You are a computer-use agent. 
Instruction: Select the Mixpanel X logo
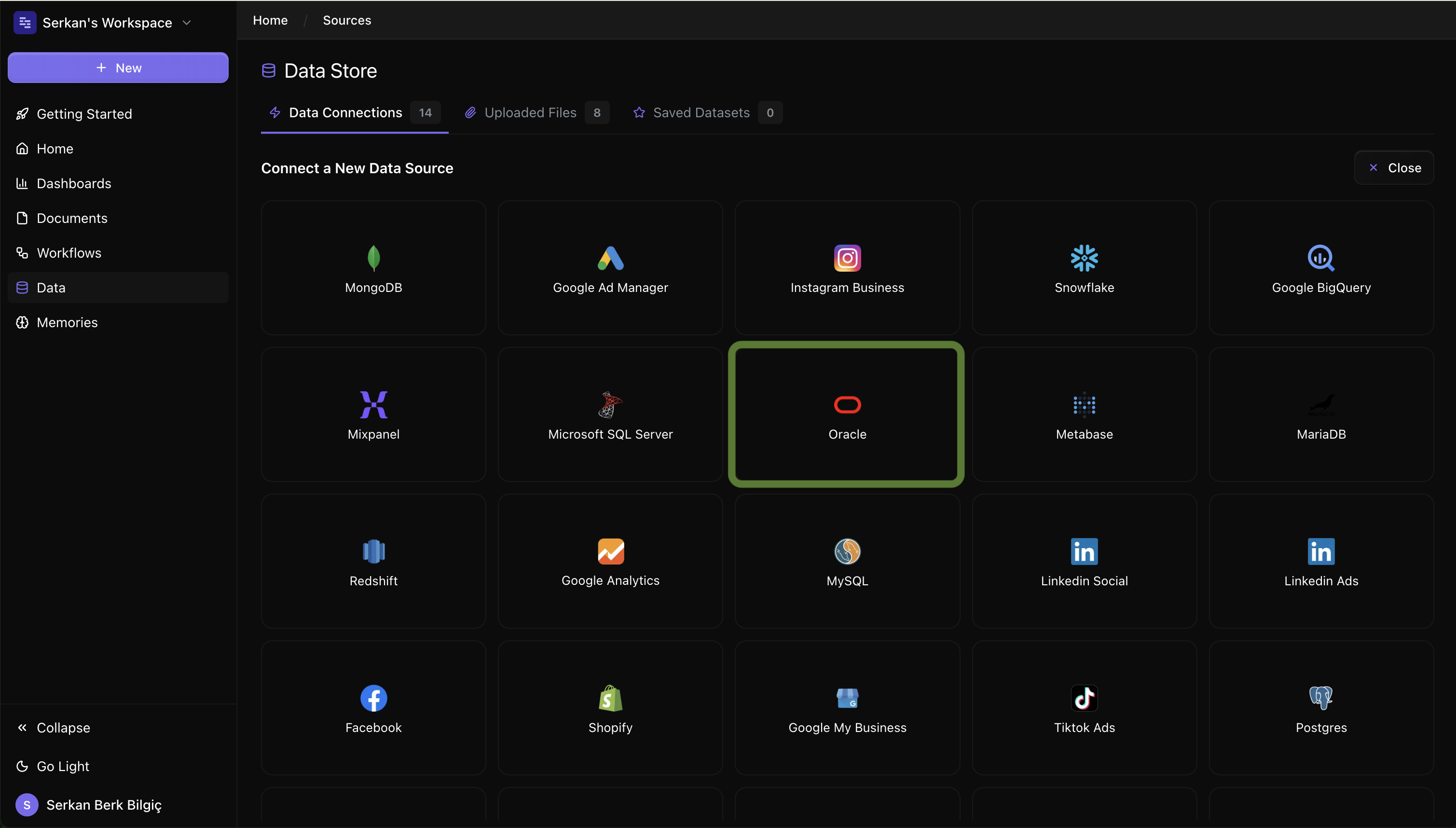(x=373, y=405)
